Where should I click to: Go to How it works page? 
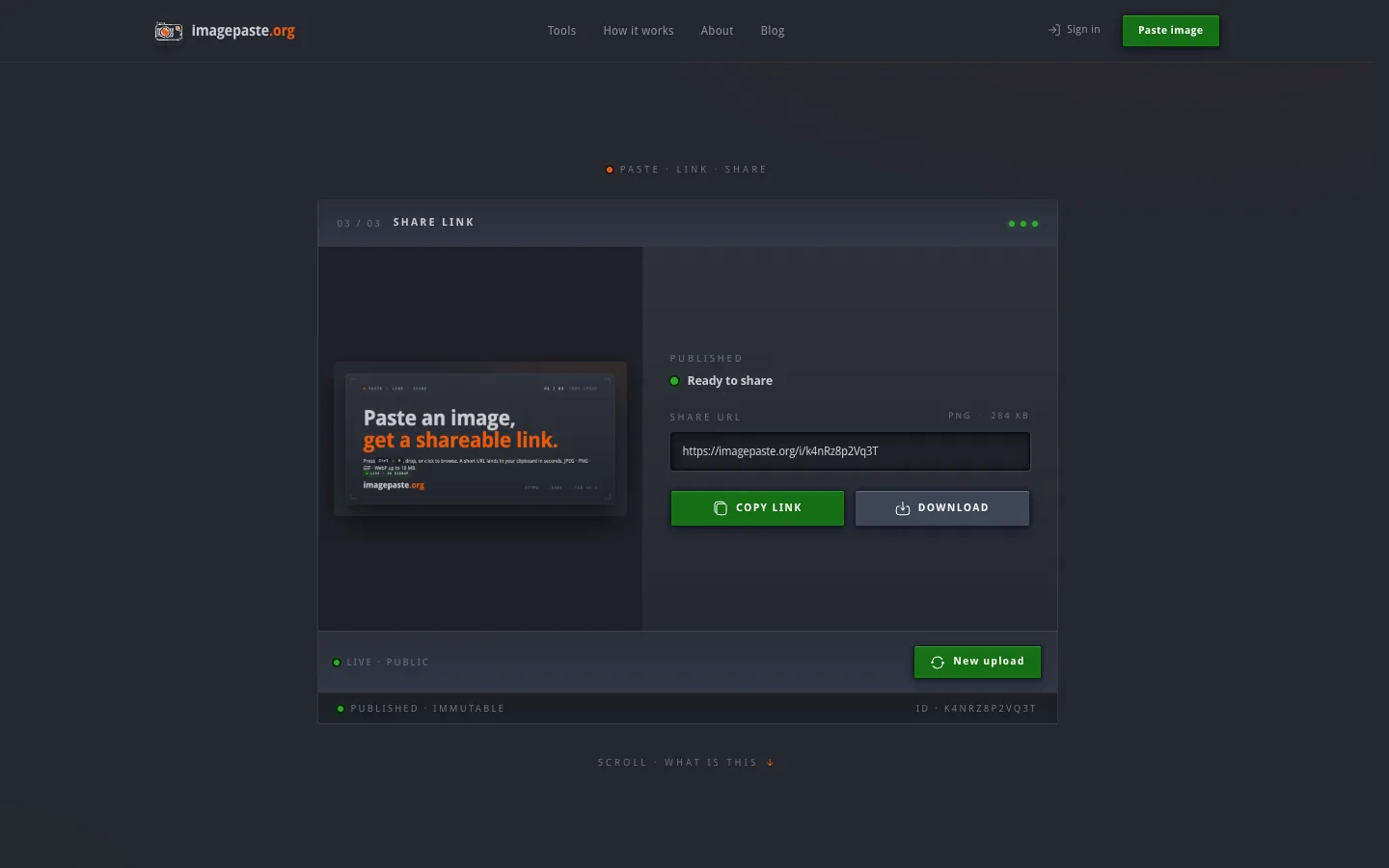(x=639, y=31)
